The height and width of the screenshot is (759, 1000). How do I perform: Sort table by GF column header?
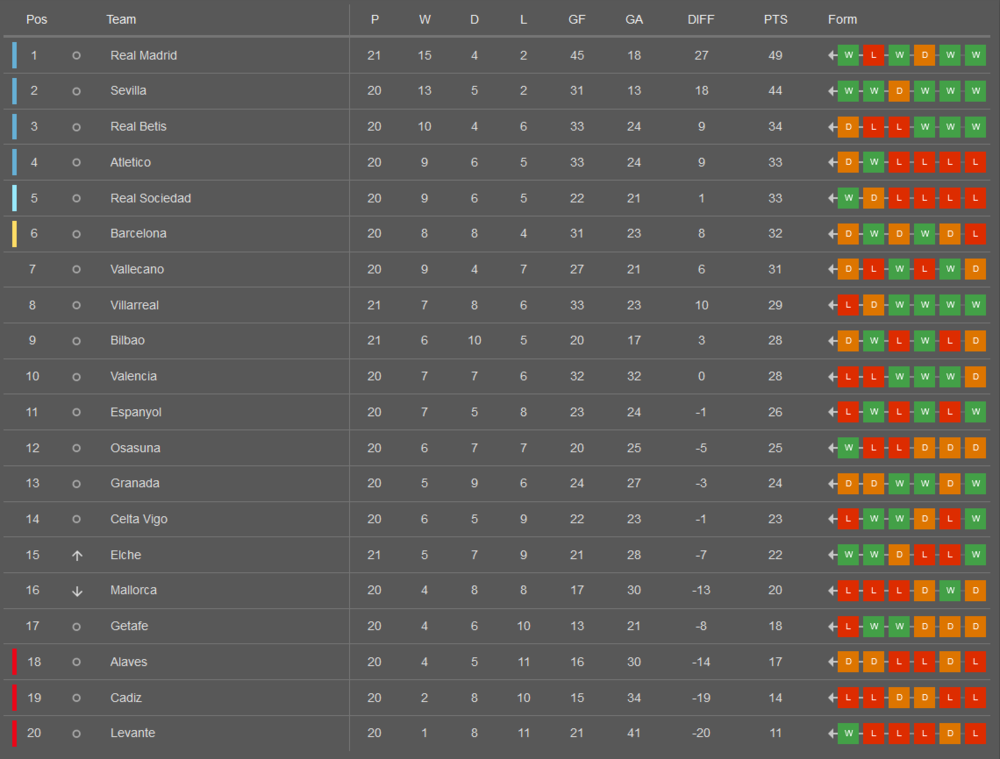(577, 20)
